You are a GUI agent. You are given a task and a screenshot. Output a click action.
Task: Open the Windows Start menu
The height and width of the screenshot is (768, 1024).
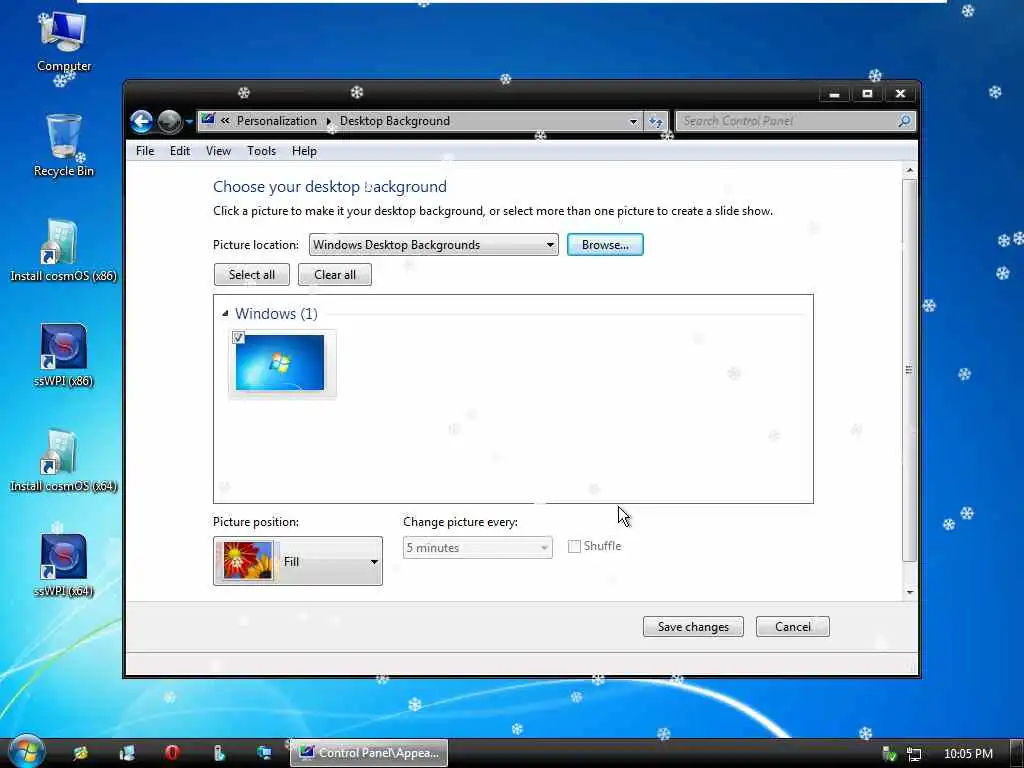(x=26, y=752)
